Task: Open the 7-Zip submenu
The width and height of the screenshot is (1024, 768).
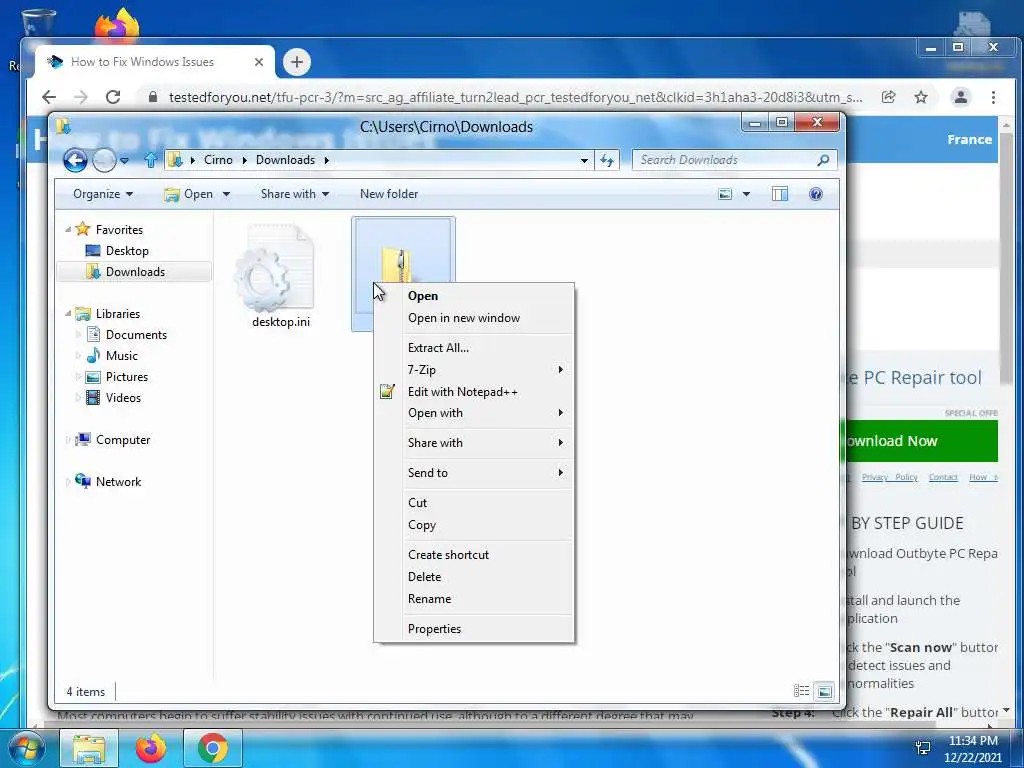Action: 474,370
